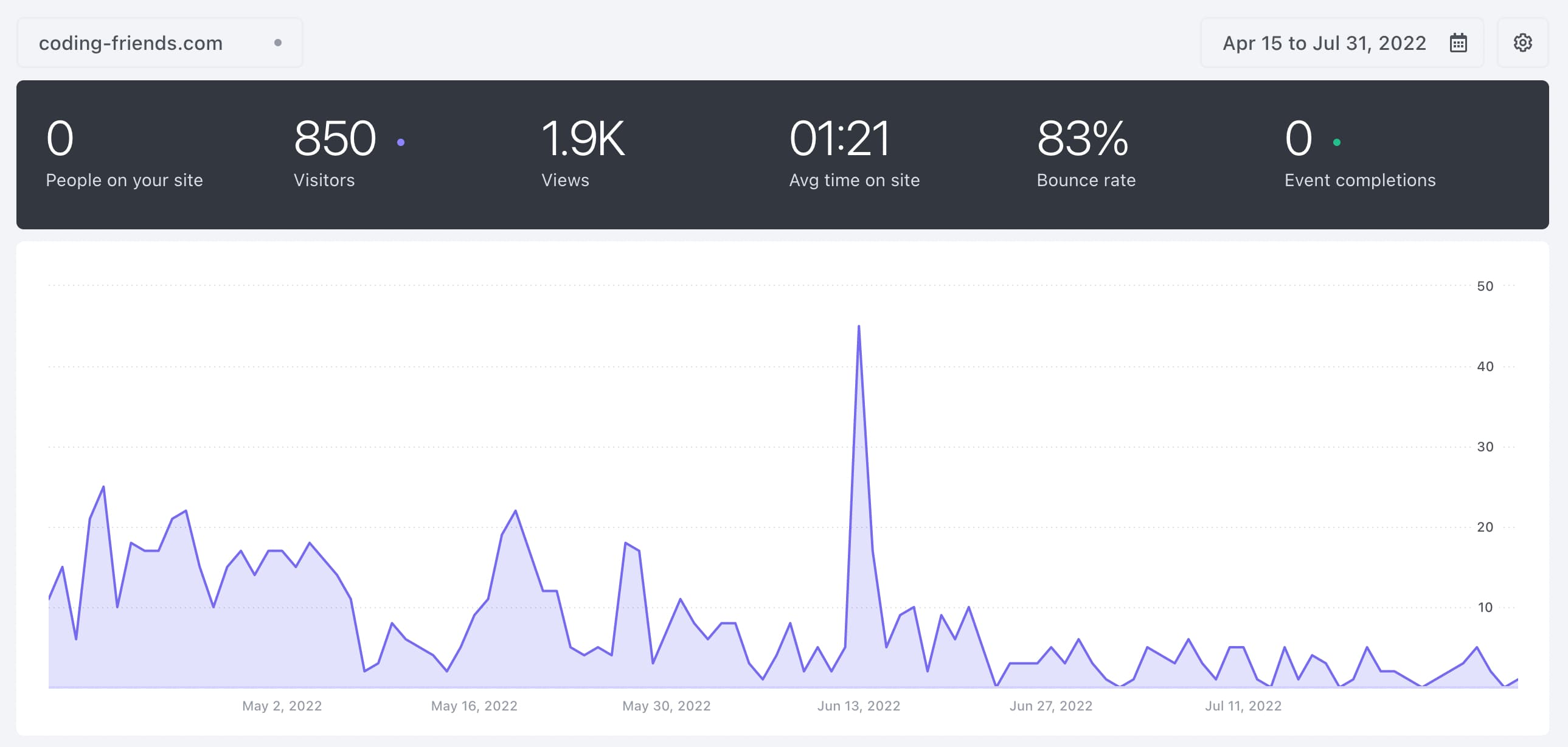
Task: Click the "20" y-axis value
Action: 1485,527
